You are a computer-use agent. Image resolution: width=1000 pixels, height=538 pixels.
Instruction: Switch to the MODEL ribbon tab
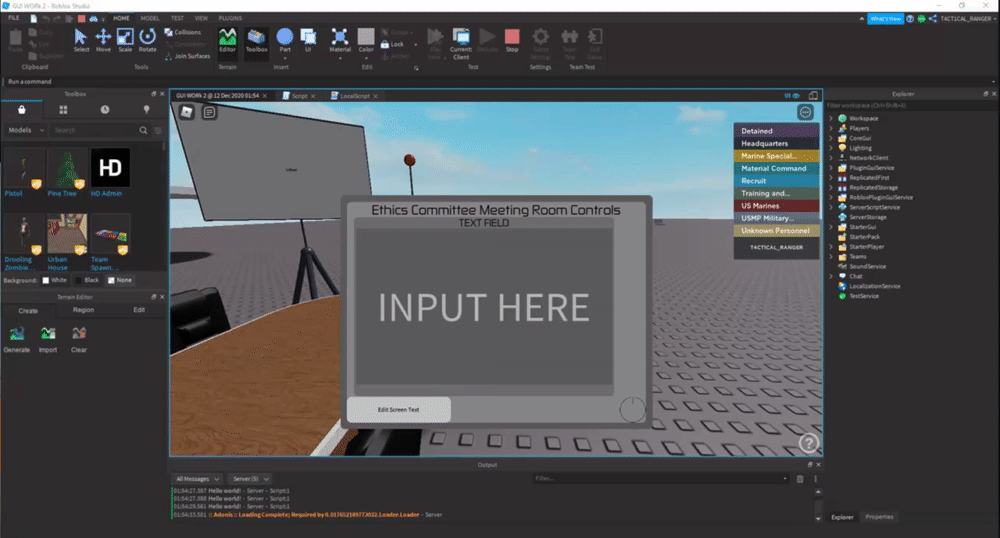point(150,18)
